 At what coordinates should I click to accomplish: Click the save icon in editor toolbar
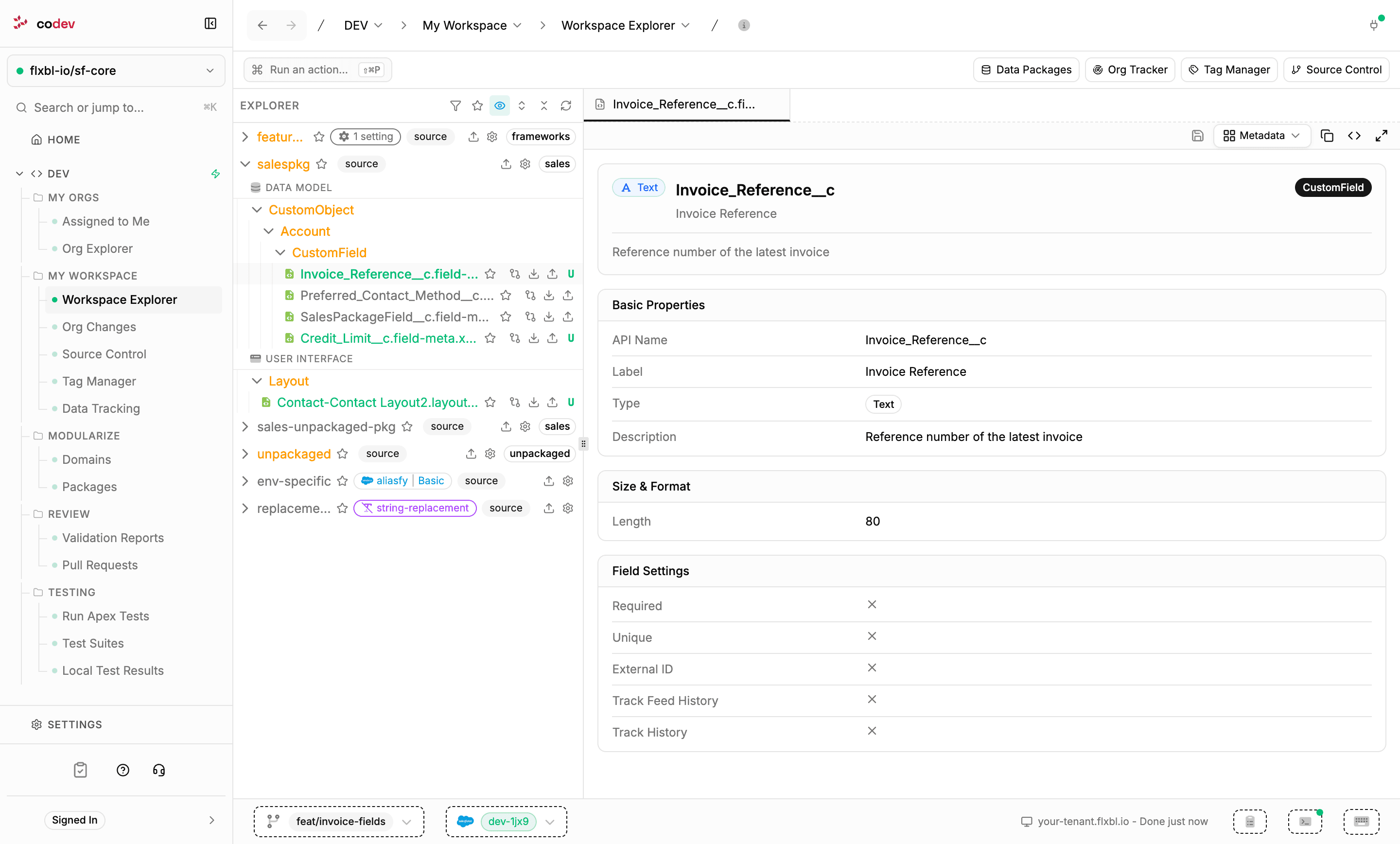1197,135
